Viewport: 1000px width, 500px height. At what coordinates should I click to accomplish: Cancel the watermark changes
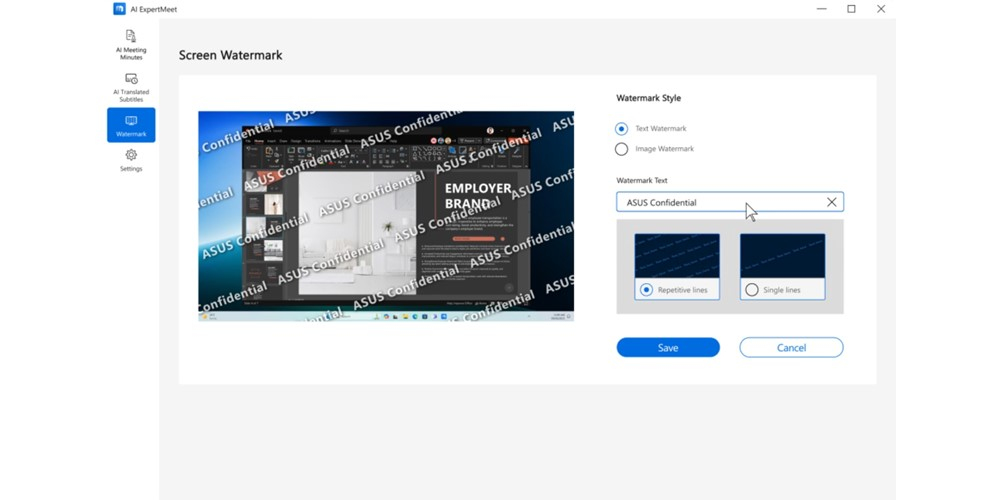(x=791, y=348)
